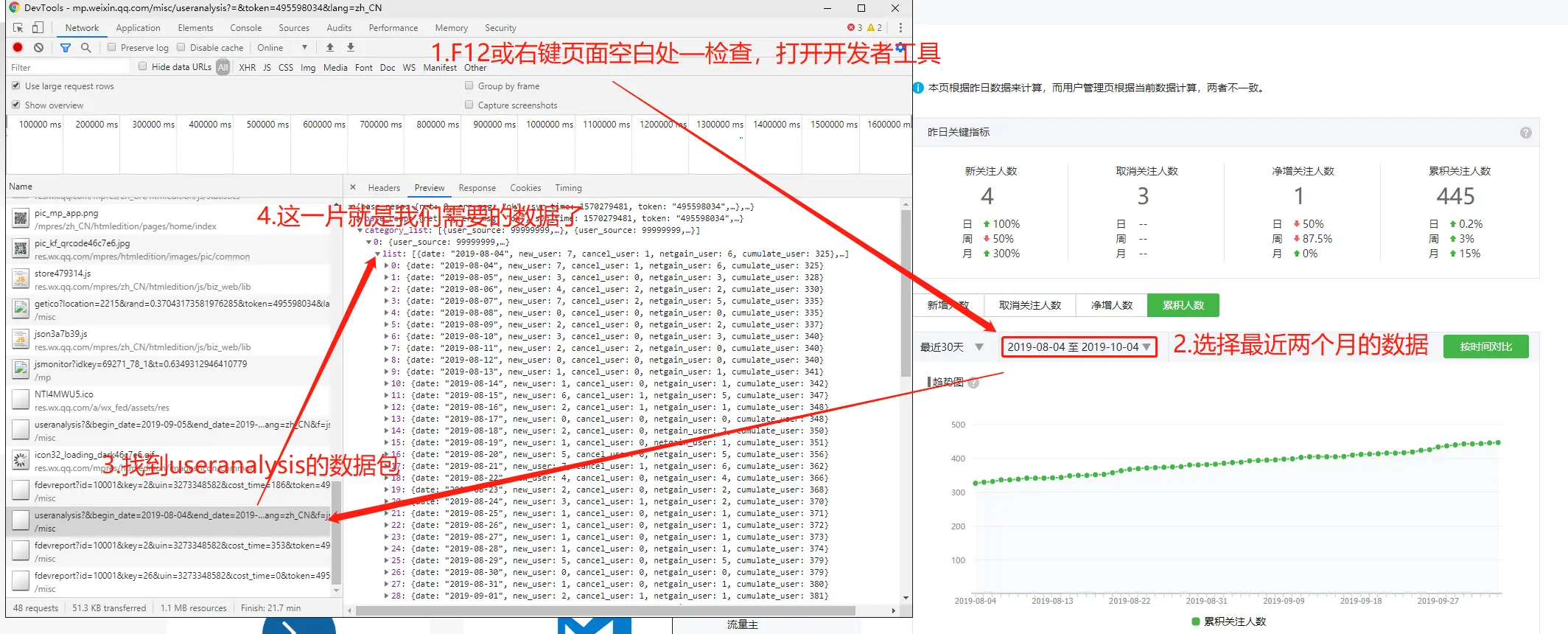Uncheck Use large request rows
Screen dimensions: 1568x634
[x=15, y=86]
